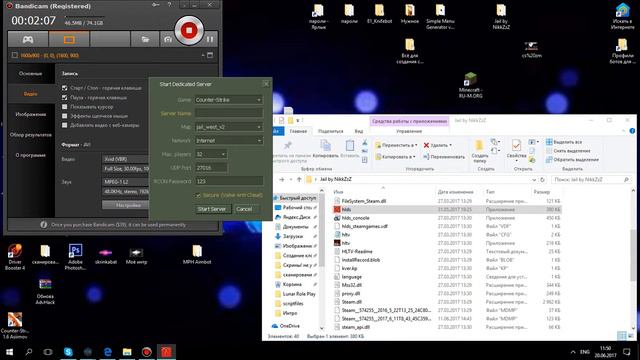
Task: Open Поделиться ribbon tab in Explorer
Action: coord(331,131)
